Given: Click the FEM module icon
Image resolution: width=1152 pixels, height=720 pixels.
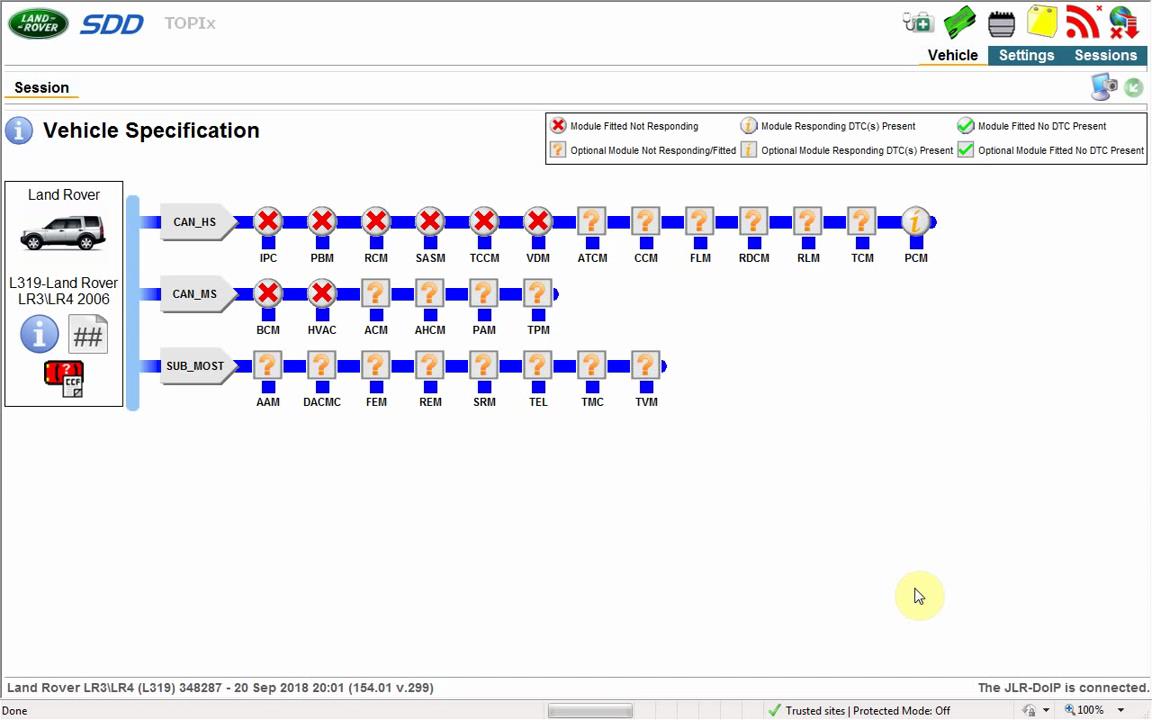Looking at the screenshot, I should click(x=376, y=365).
